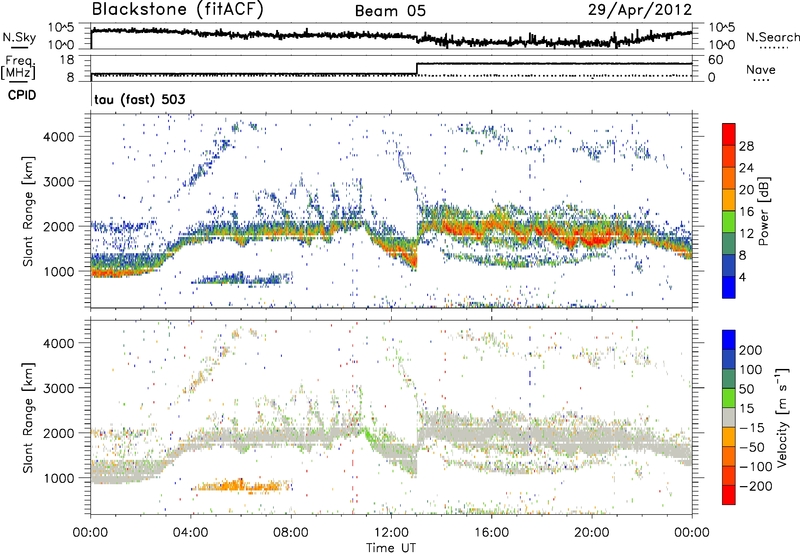Click the 'CPID' label
This screenshot has height=554, width=800.
pos(22,95)
